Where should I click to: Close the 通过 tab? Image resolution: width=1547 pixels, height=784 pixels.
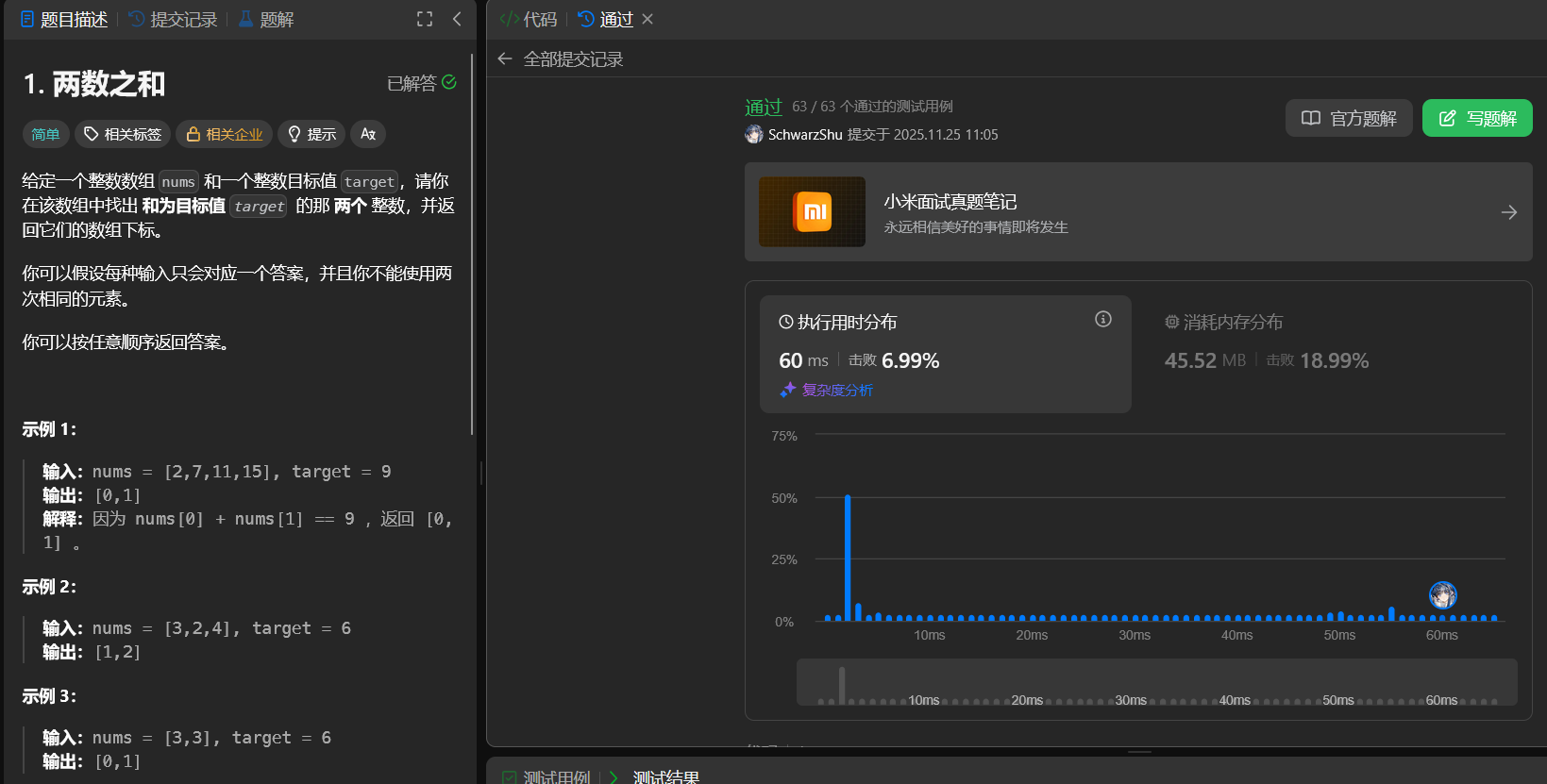pos(647,19)
